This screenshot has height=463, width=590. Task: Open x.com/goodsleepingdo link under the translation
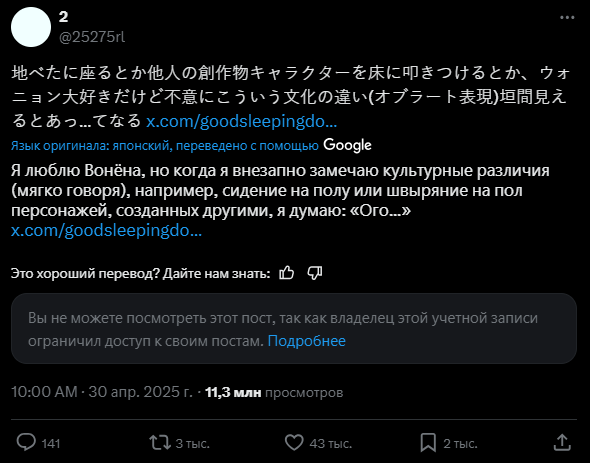click(x=106, y=230)
